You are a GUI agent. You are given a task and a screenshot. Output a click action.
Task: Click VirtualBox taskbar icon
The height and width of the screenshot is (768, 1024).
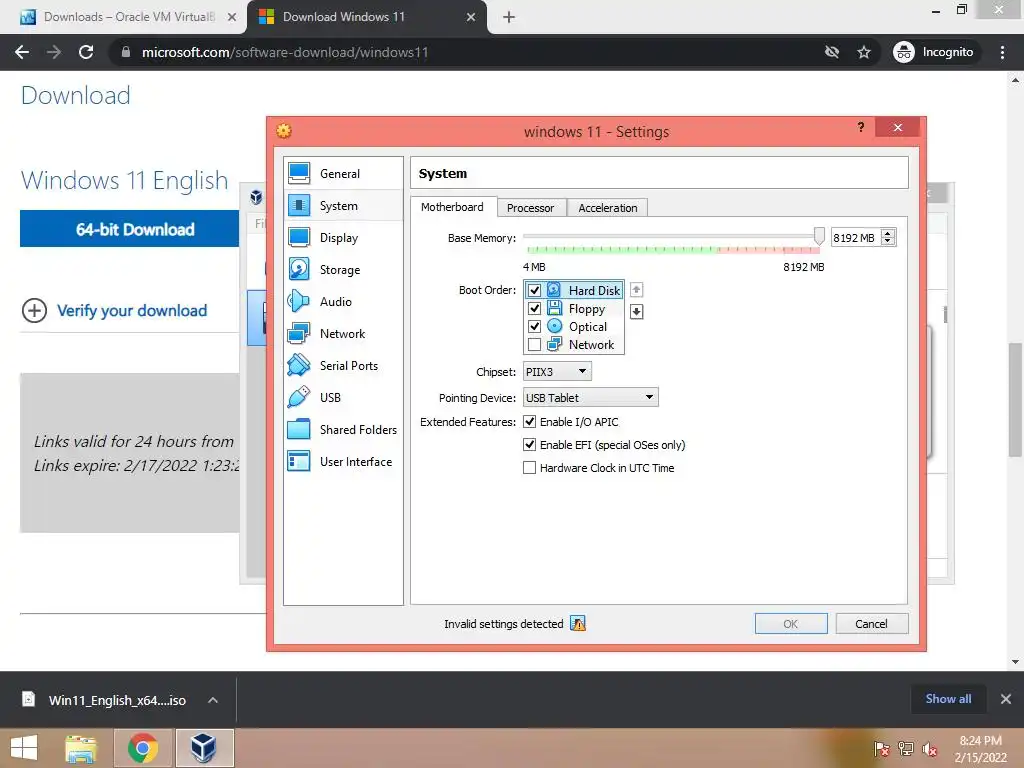pyautogui.click(x=204, y=748)
